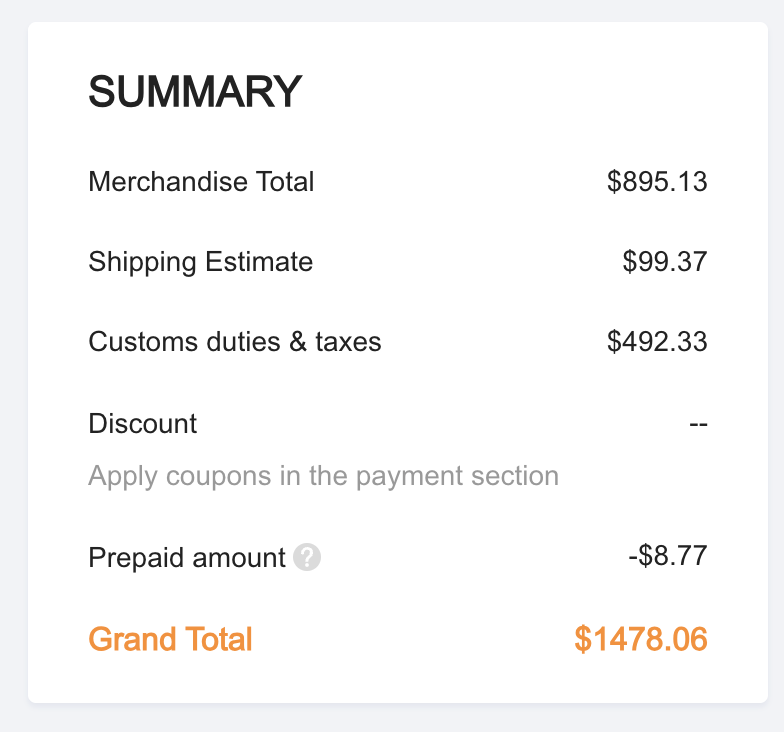
Task: Click the Discount label
Action: click(x=143, y=424)
